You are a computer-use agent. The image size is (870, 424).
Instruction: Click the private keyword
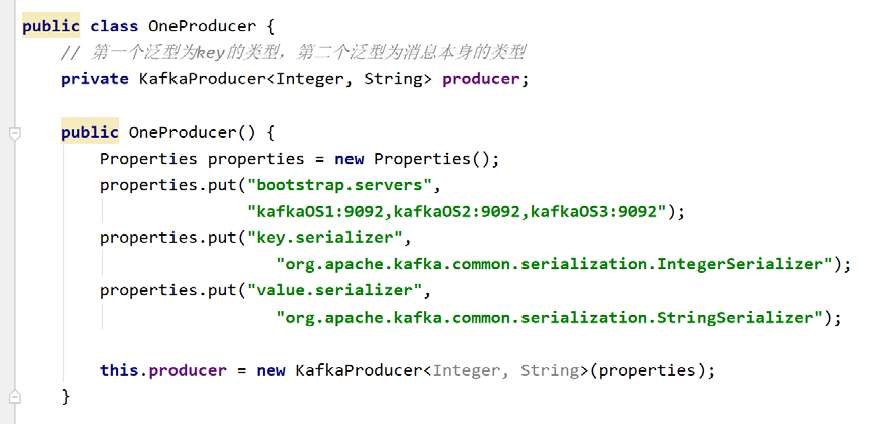94,79
